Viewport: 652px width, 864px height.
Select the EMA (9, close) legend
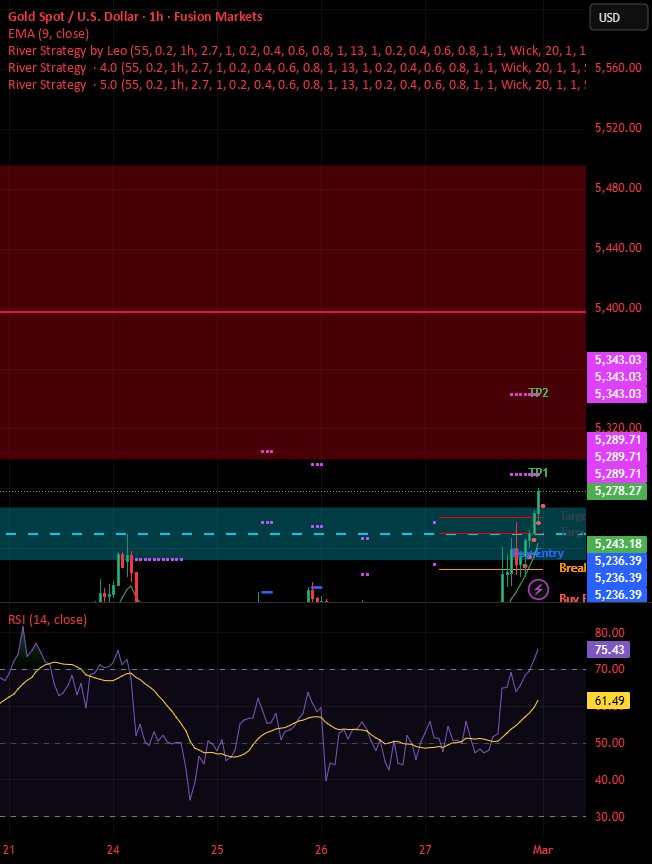click(x=49, y=34)
